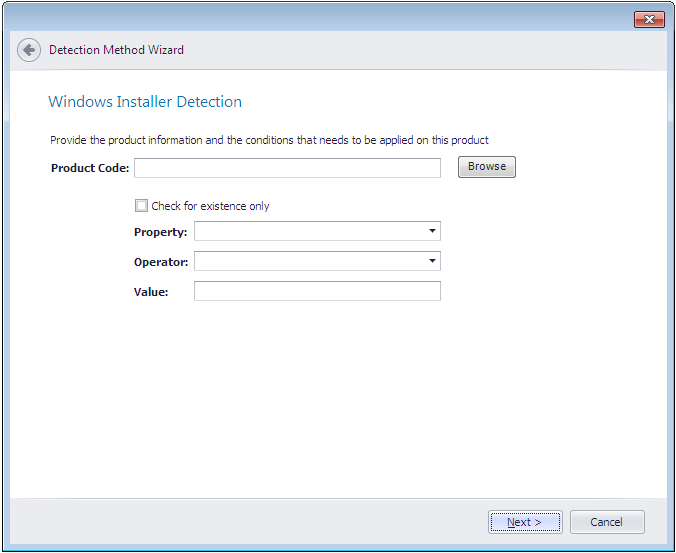Focus the Value text field
This screenshot has width=676, height=553.
click(317, 291)
